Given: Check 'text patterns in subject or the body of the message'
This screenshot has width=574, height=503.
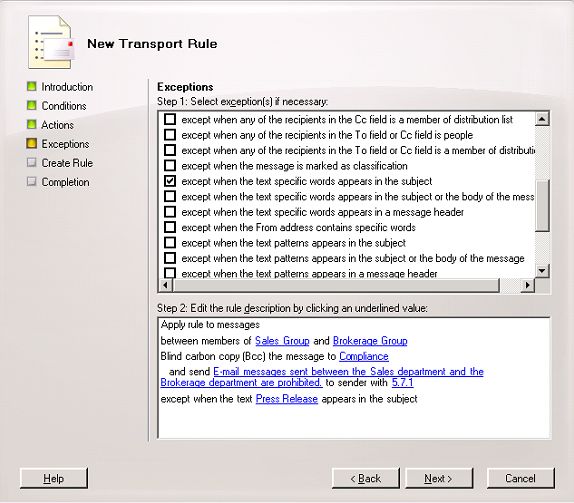Looking at the screenshot, I should tap(170, 258).
